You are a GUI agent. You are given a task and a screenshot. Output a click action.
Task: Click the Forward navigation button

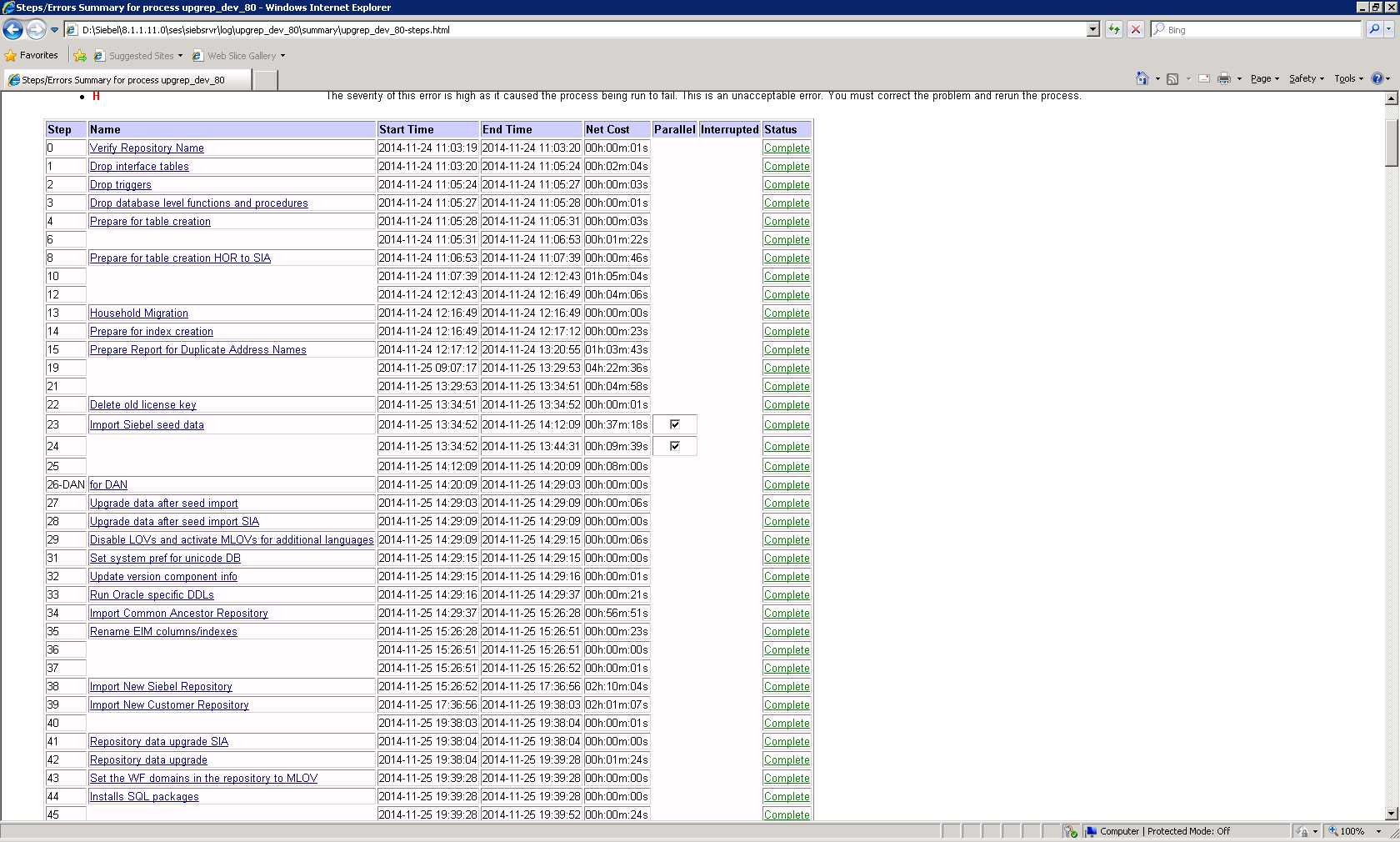[x=36, y=30]
